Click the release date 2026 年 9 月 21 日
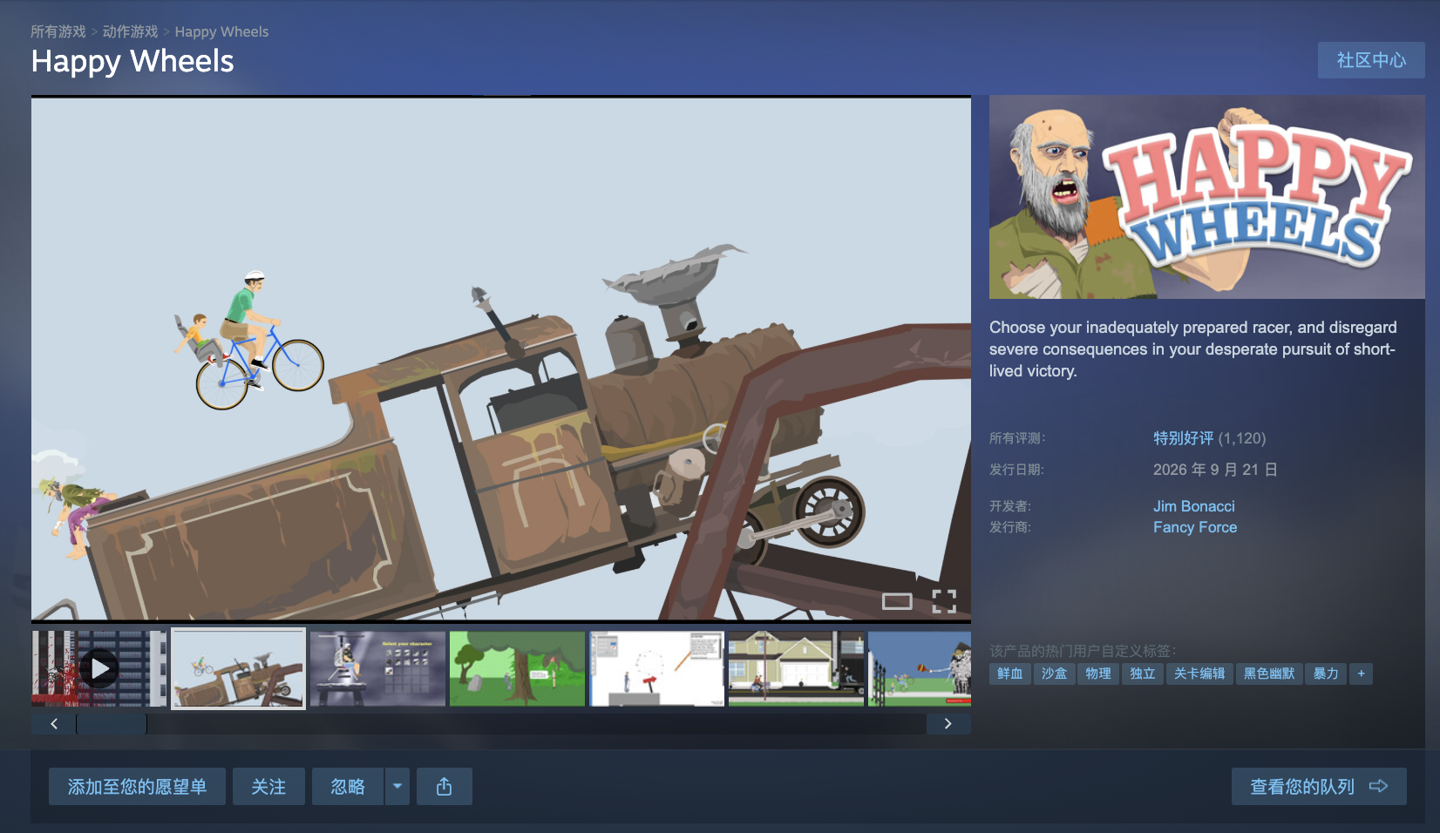The width and height of the screenshot is (1440, 833). click(x=1215, y=469)
